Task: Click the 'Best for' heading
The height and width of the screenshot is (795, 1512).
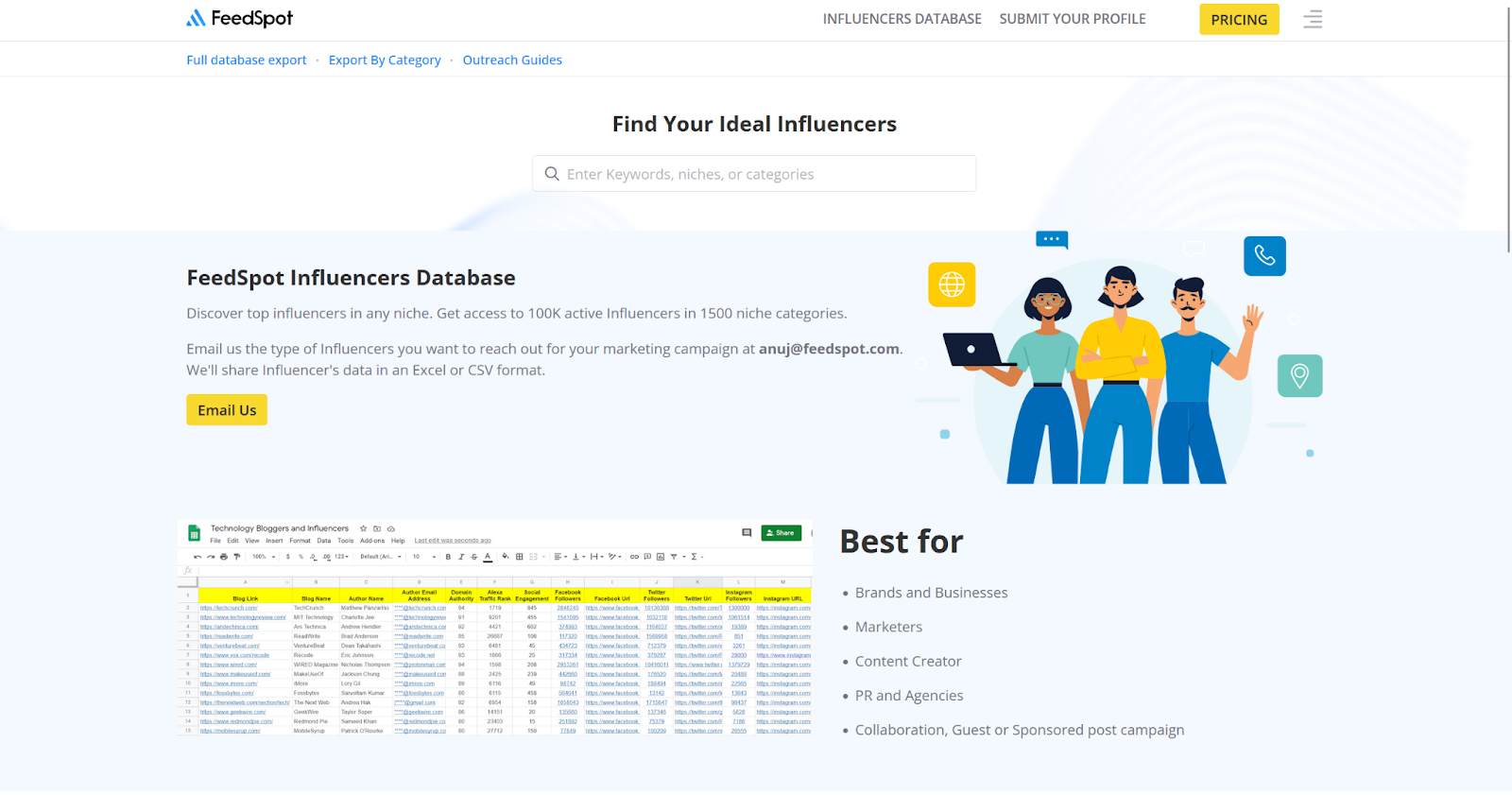Action: (x=902, y=542)
